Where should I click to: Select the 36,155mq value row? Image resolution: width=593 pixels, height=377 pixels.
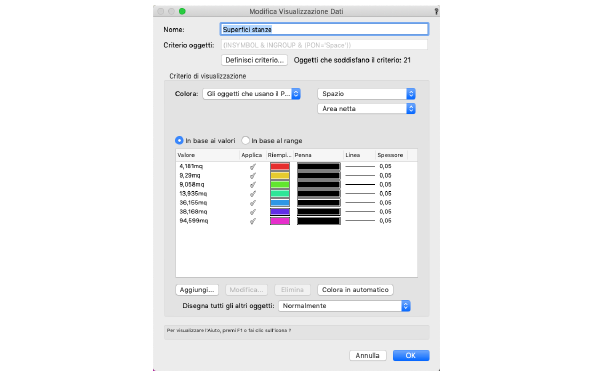coord(296,203)
